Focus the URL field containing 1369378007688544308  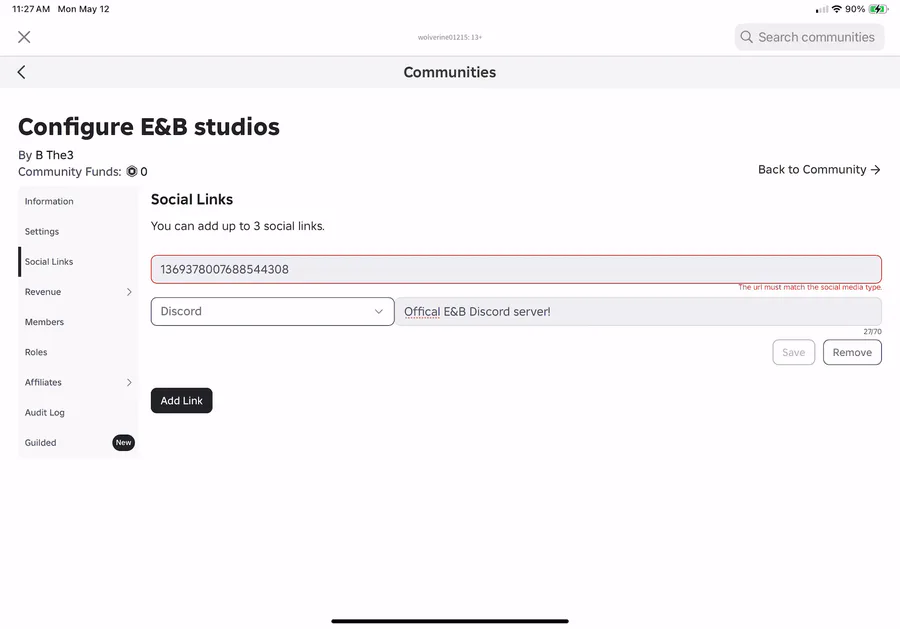coord(516,269)
